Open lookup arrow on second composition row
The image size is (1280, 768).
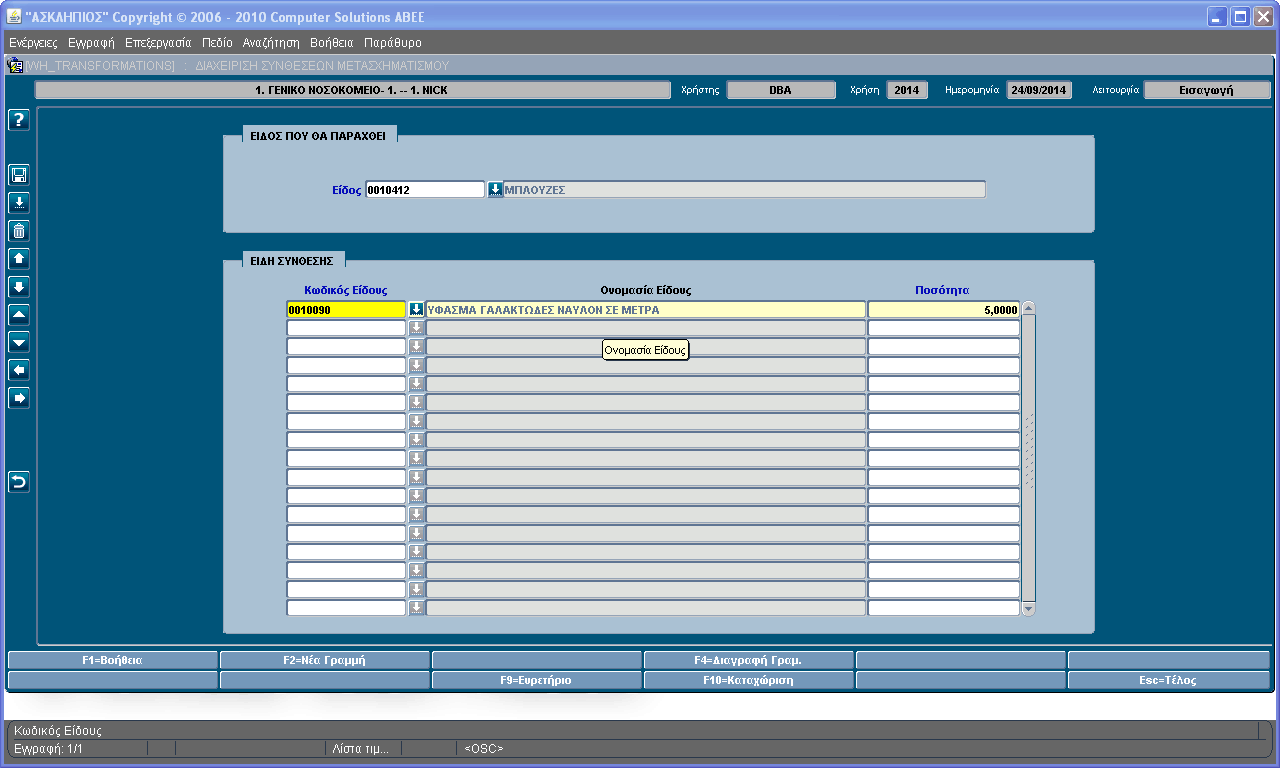coord(416,328)
